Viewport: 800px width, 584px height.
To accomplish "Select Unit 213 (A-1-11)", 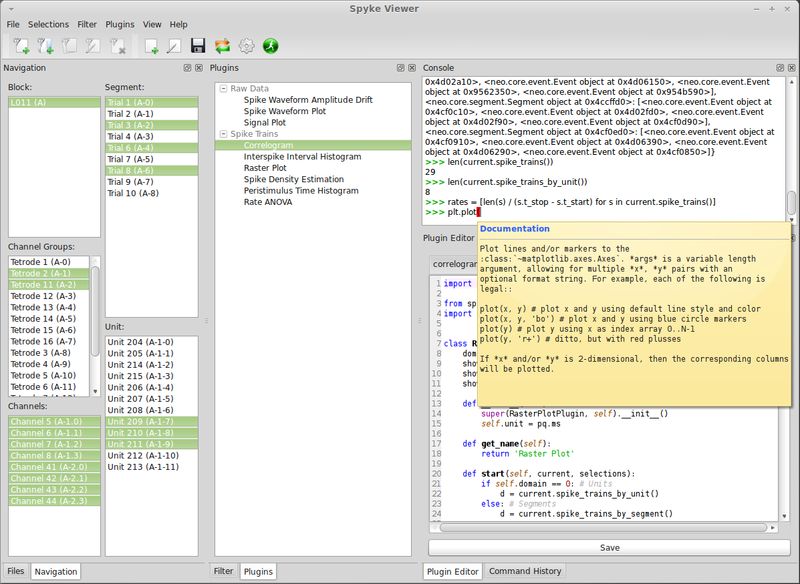I will [x=152, y=467].
